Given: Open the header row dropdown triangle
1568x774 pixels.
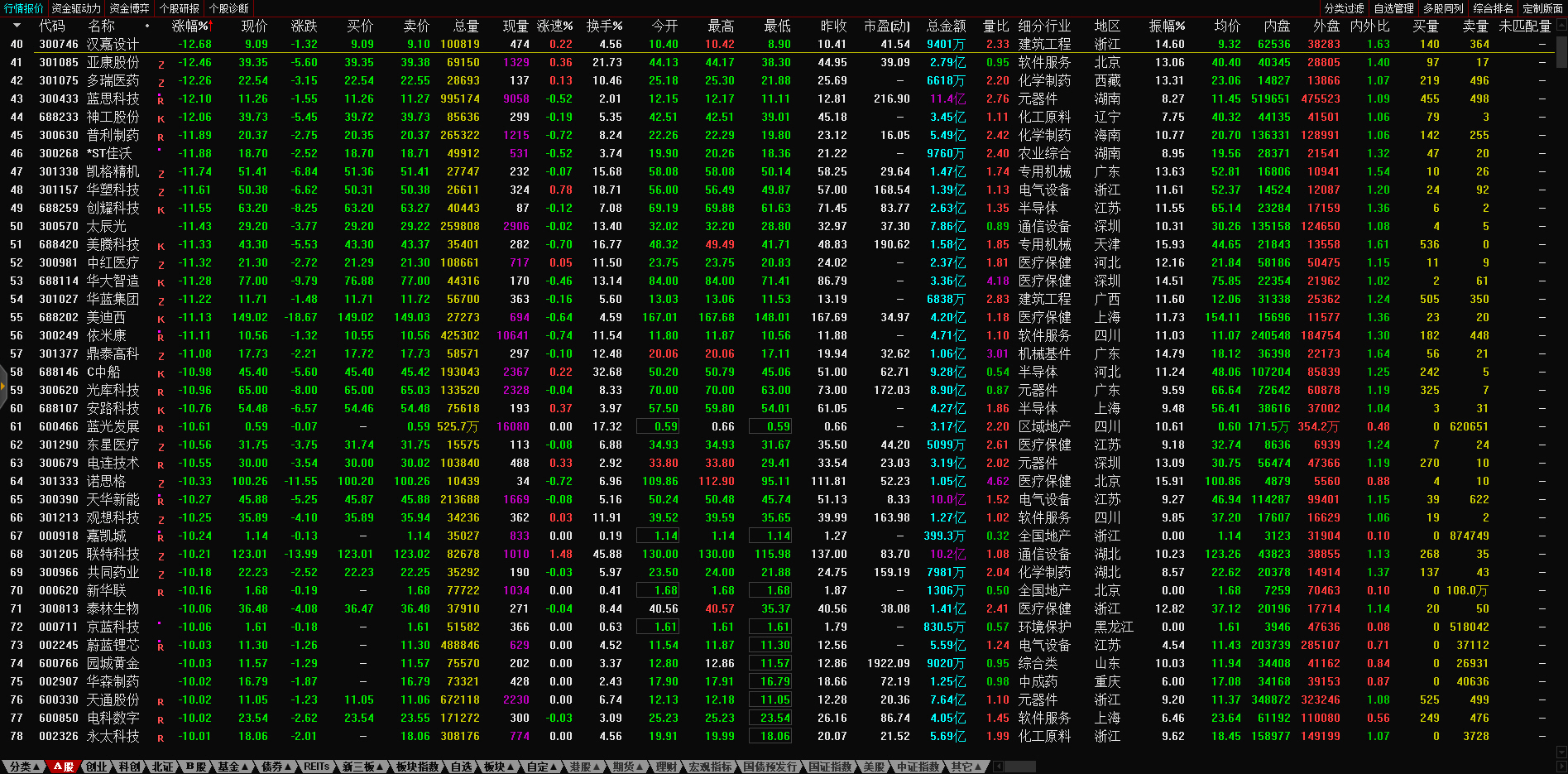Looking at the screenshot, I should click(17, 26).
